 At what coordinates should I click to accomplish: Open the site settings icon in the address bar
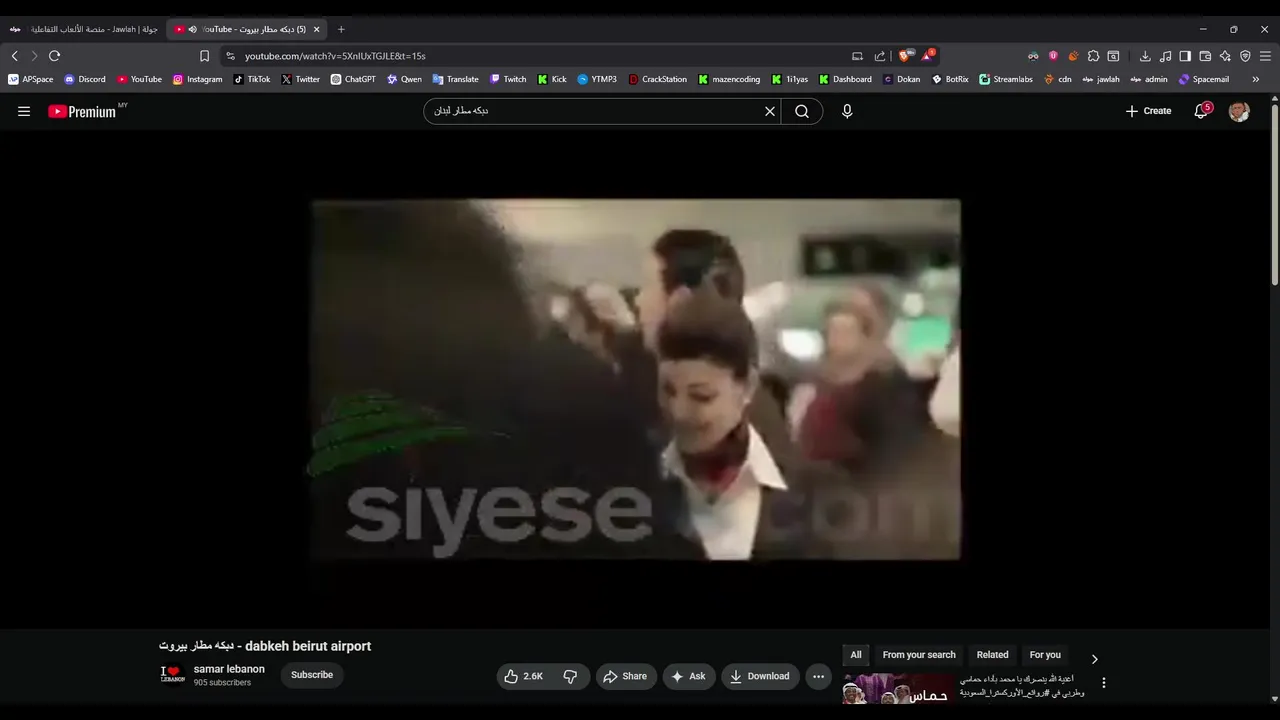(x=230, y=56)
